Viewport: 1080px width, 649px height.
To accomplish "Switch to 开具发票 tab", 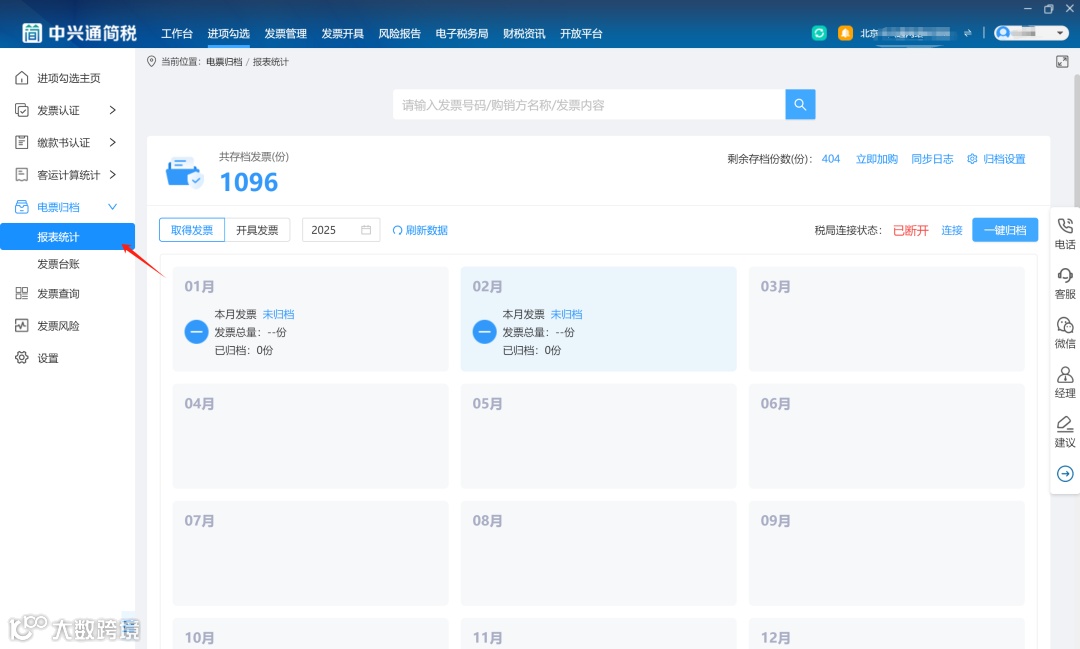I will point(257,230).
